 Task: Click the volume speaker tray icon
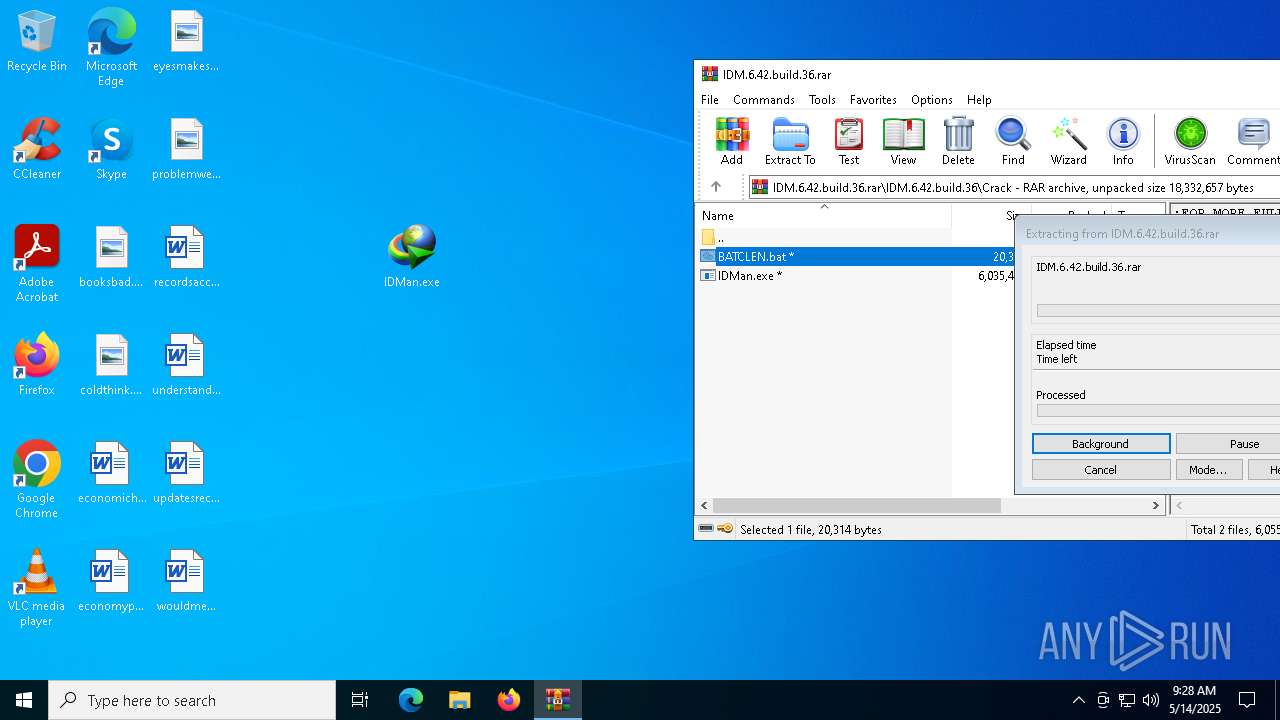[1151, 700]
